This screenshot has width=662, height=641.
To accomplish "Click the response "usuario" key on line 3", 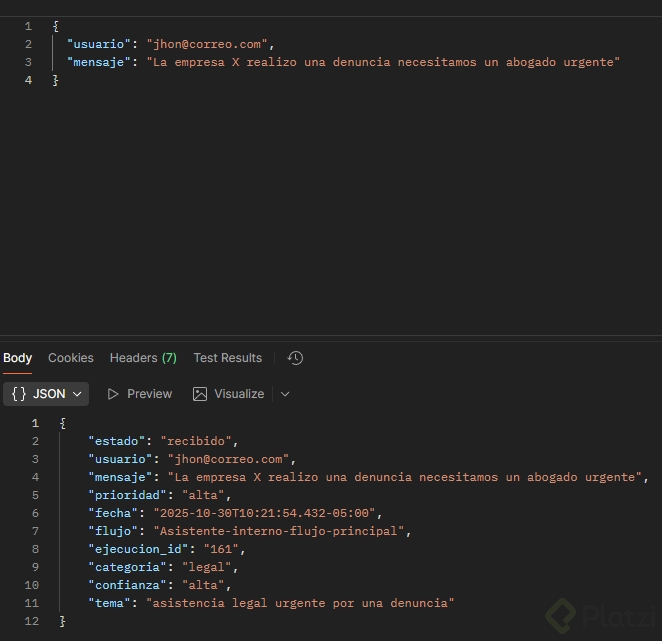I will [120, 459].
